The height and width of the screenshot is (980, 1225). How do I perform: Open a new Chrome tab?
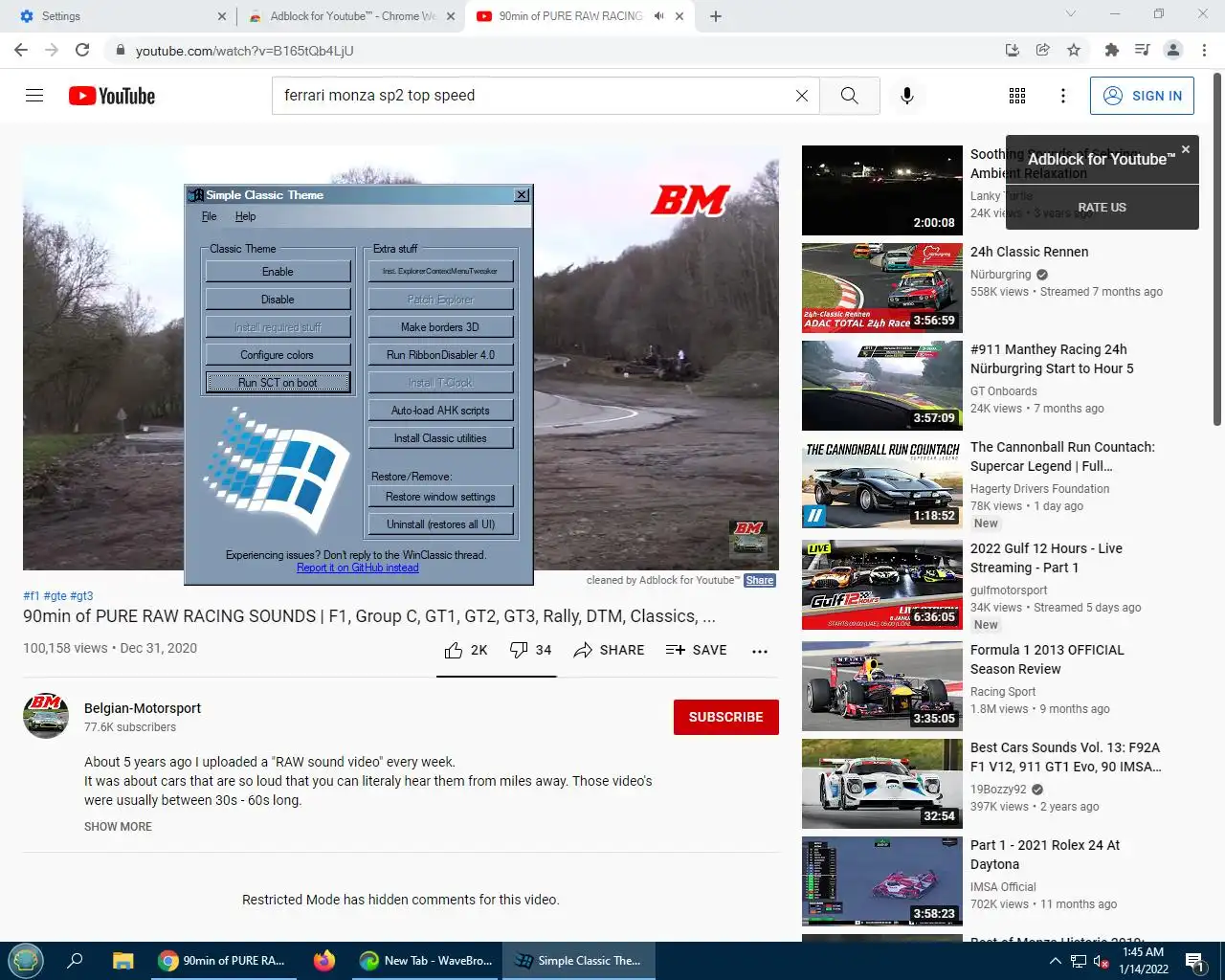pos(716,16)
